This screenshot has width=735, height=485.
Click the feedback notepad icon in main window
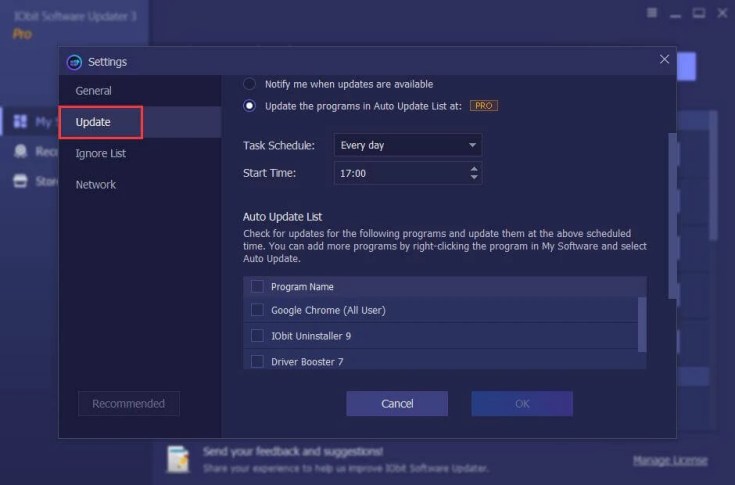(x=178, y=458)
